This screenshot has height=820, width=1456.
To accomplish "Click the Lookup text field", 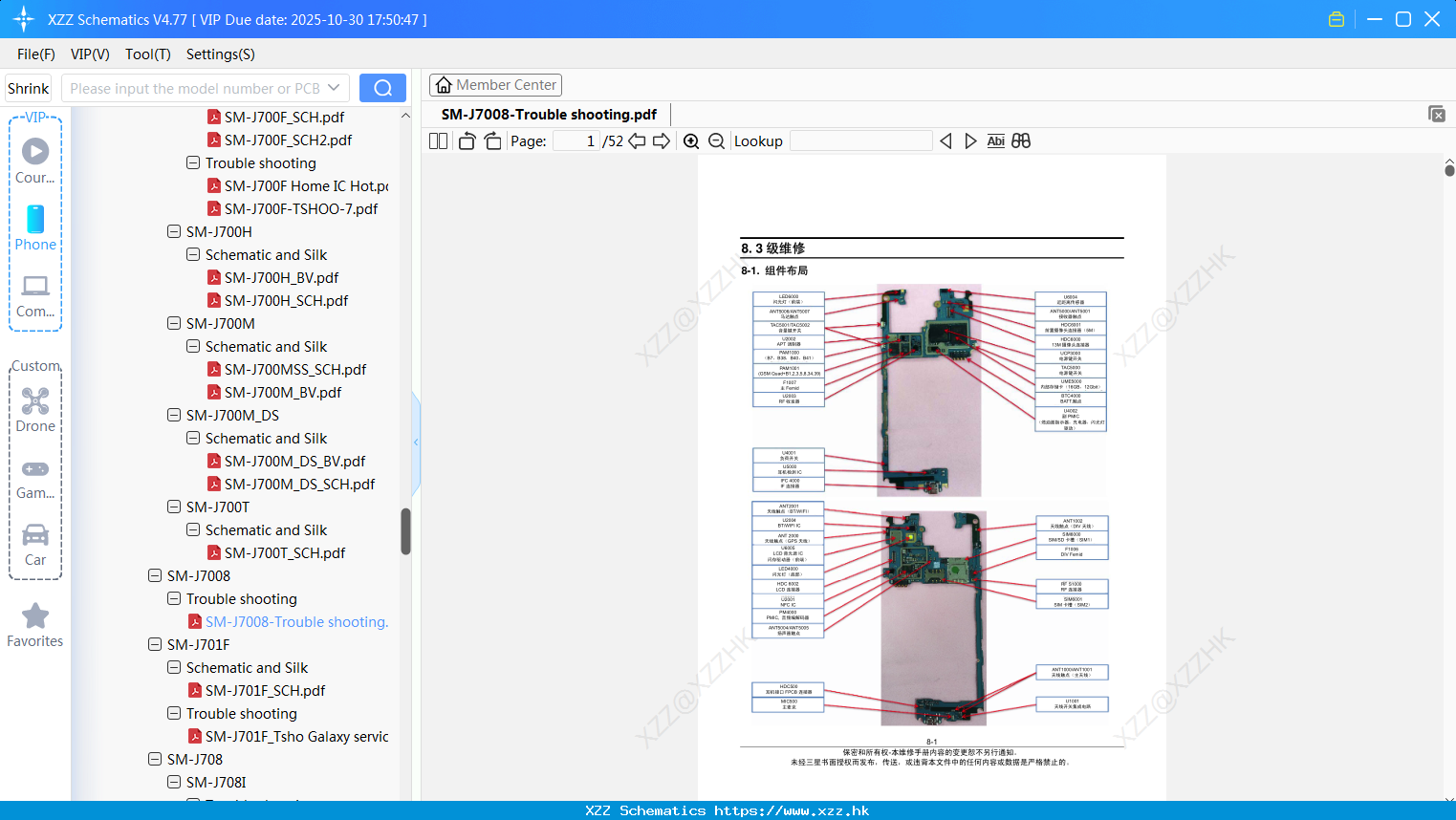I will point(861,141).
